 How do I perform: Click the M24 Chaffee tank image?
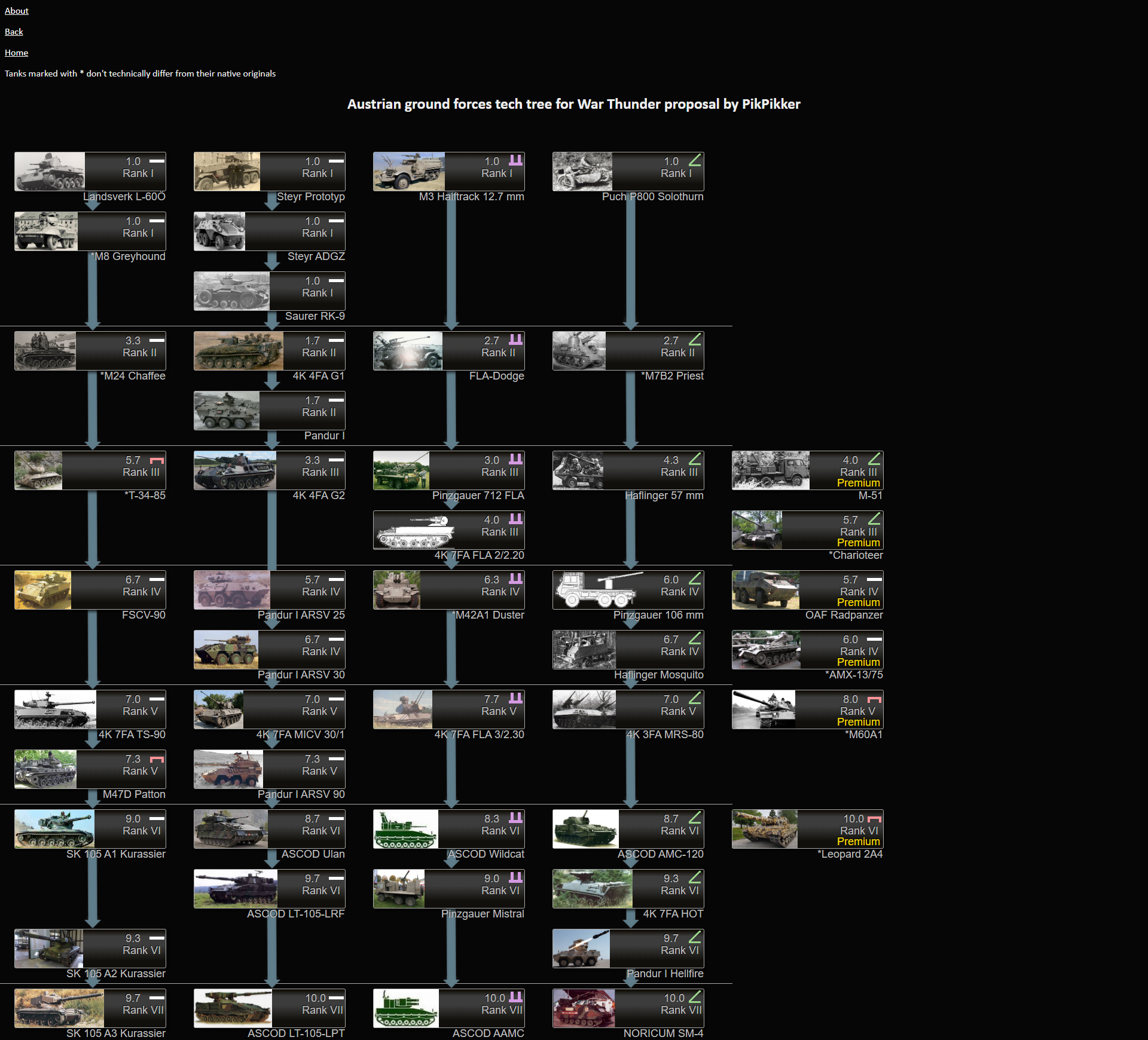45,351
